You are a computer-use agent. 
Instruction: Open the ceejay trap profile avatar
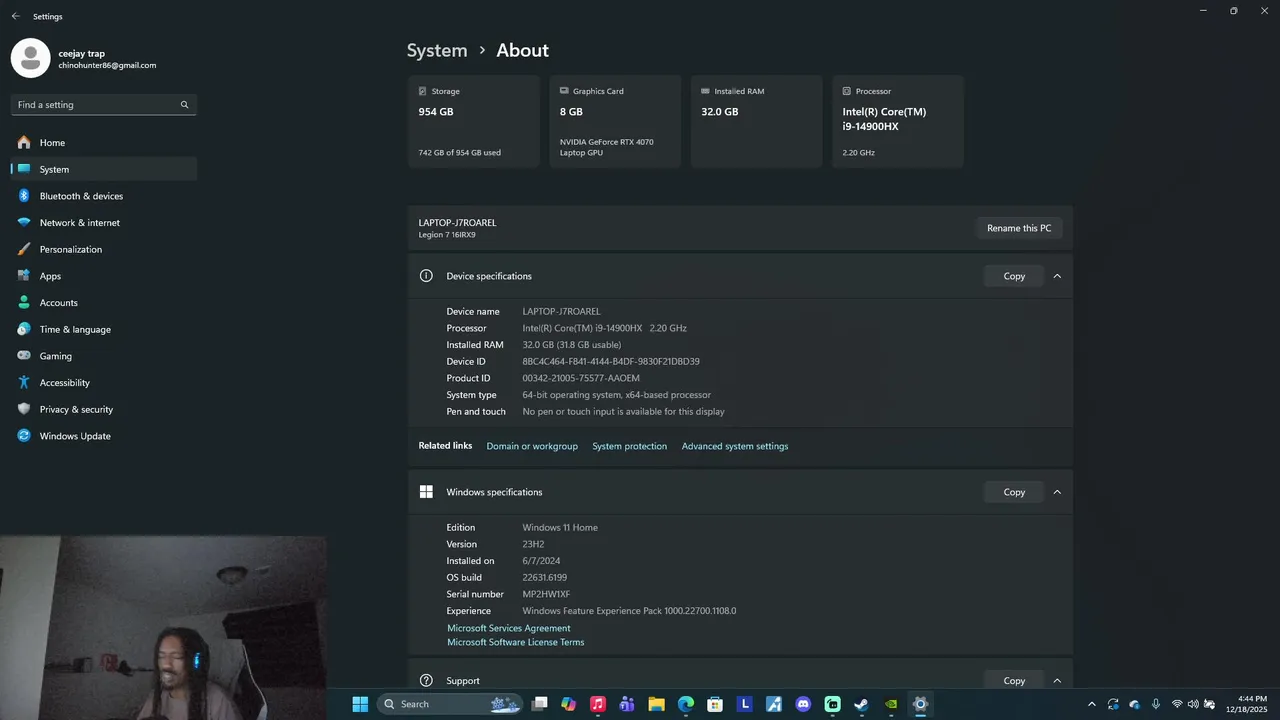click(30, 58)
